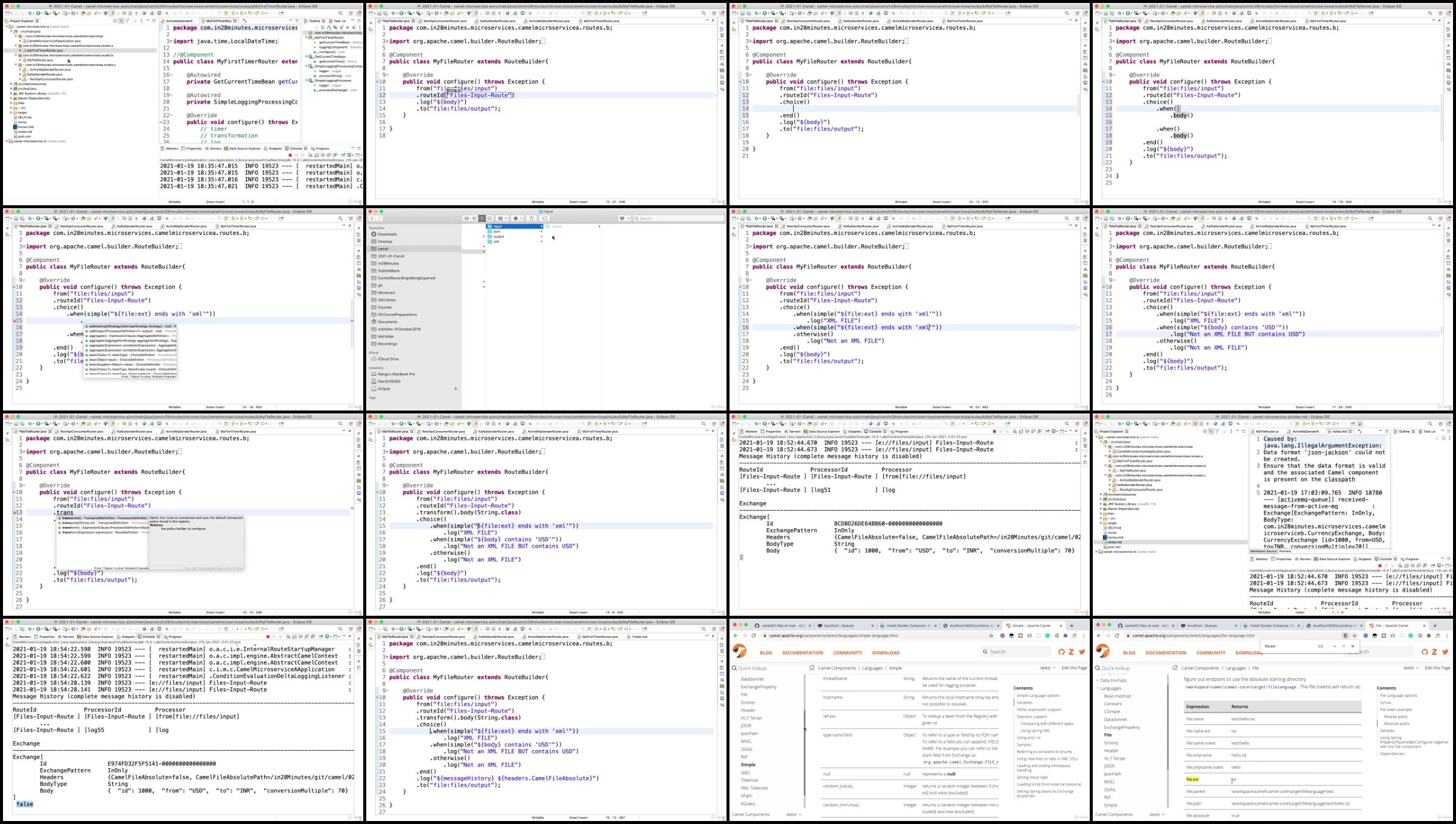Open Operator support in Simple page Contents

click(x=1032, y=717)
